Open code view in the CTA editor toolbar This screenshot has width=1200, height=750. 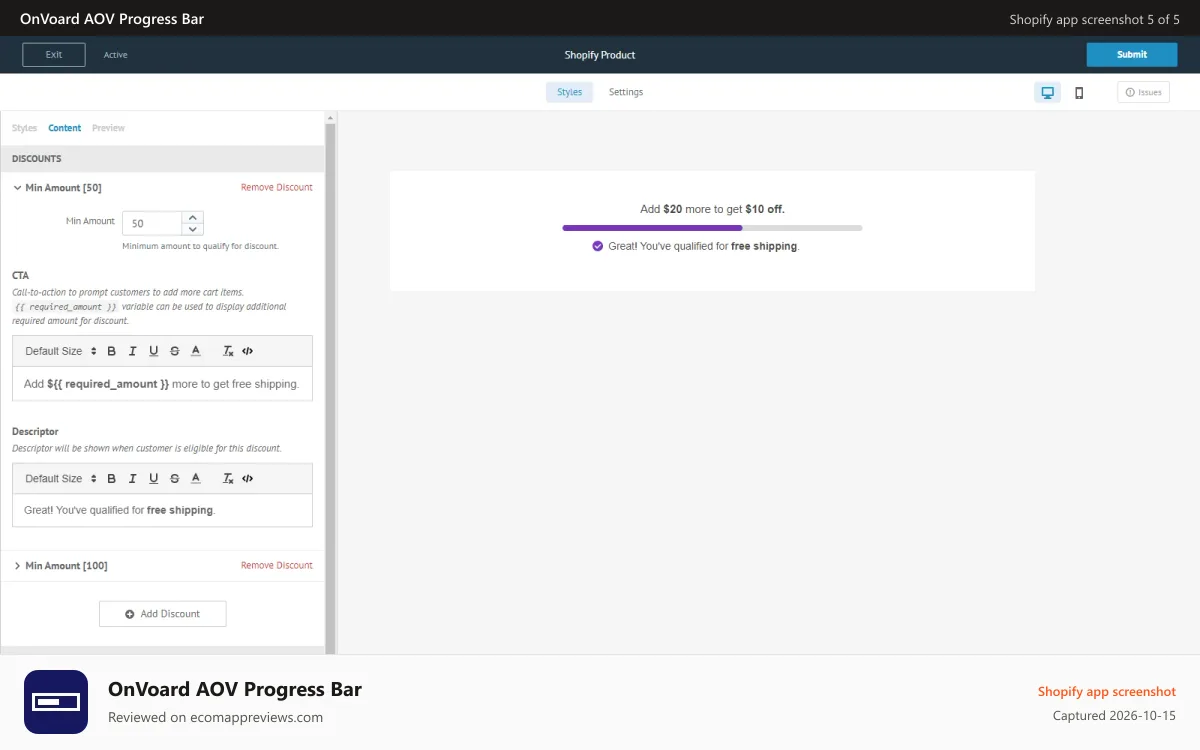[248, 351]
